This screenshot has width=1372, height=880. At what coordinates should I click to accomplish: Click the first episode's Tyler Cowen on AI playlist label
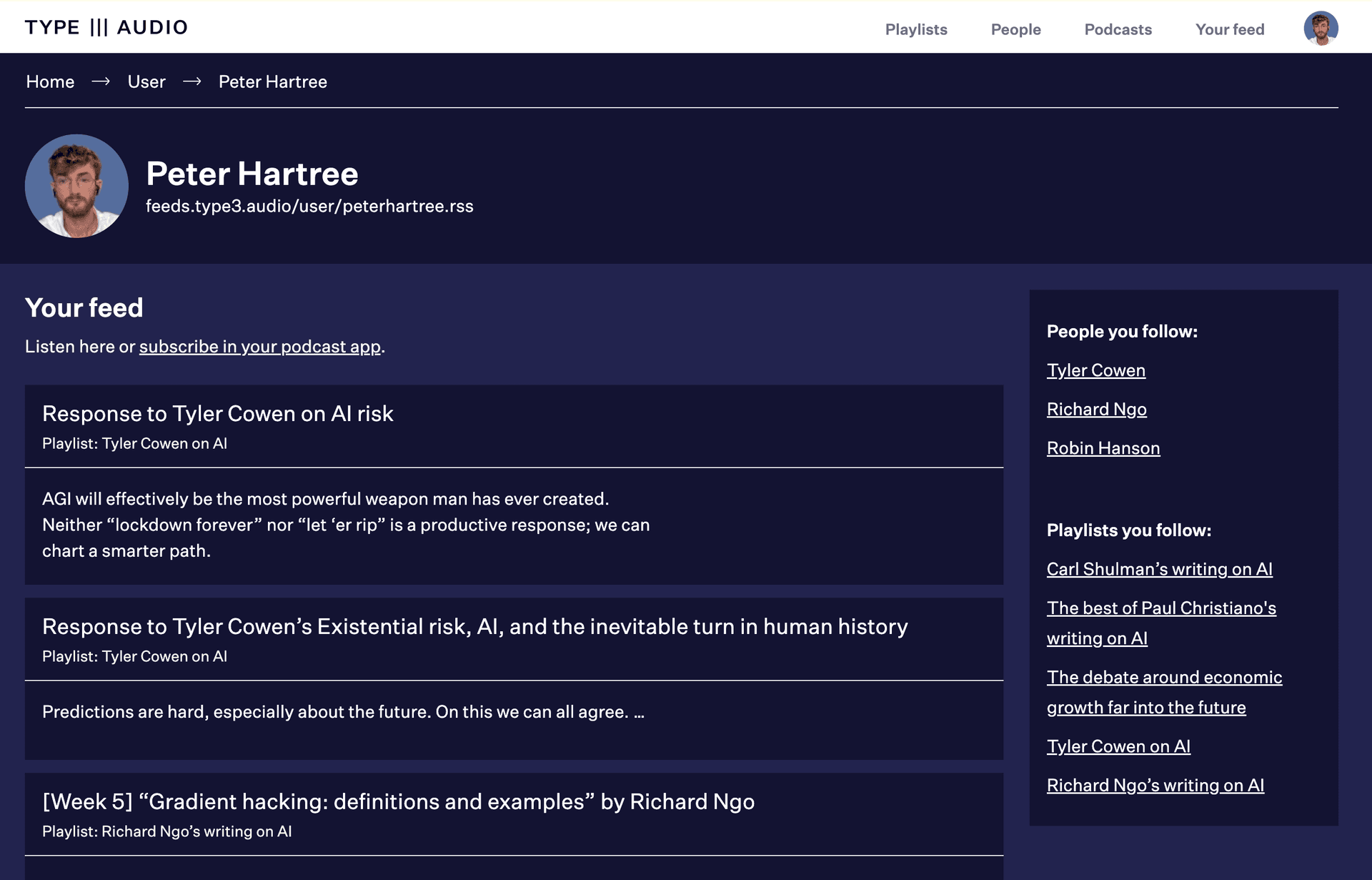(134, 443)
